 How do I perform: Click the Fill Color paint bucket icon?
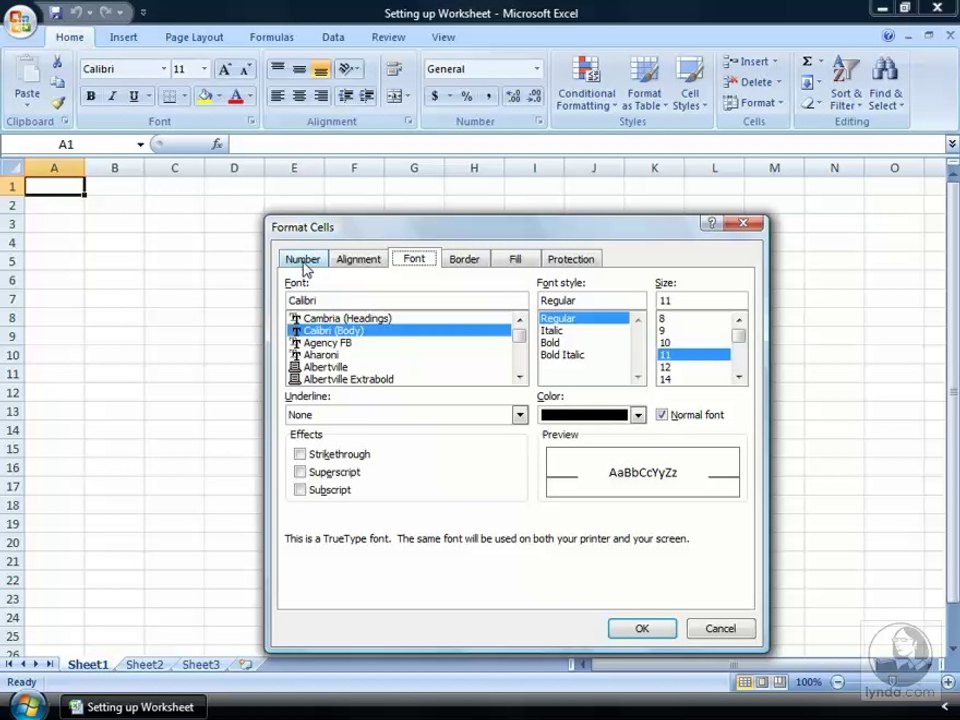(205, 96)
